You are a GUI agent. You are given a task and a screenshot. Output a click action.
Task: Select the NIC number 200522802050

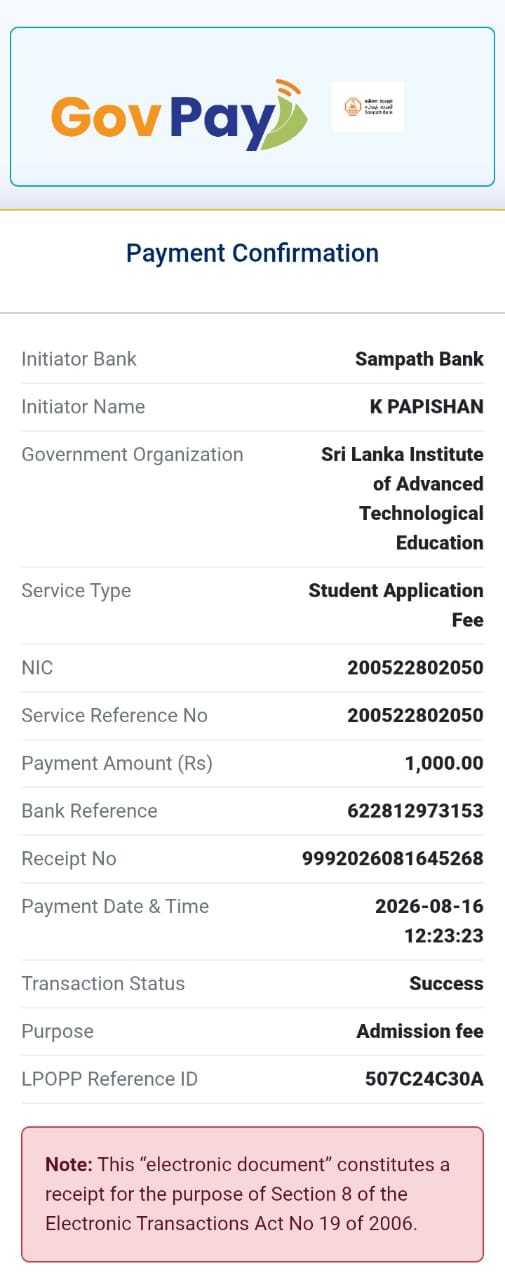[415, 668]
